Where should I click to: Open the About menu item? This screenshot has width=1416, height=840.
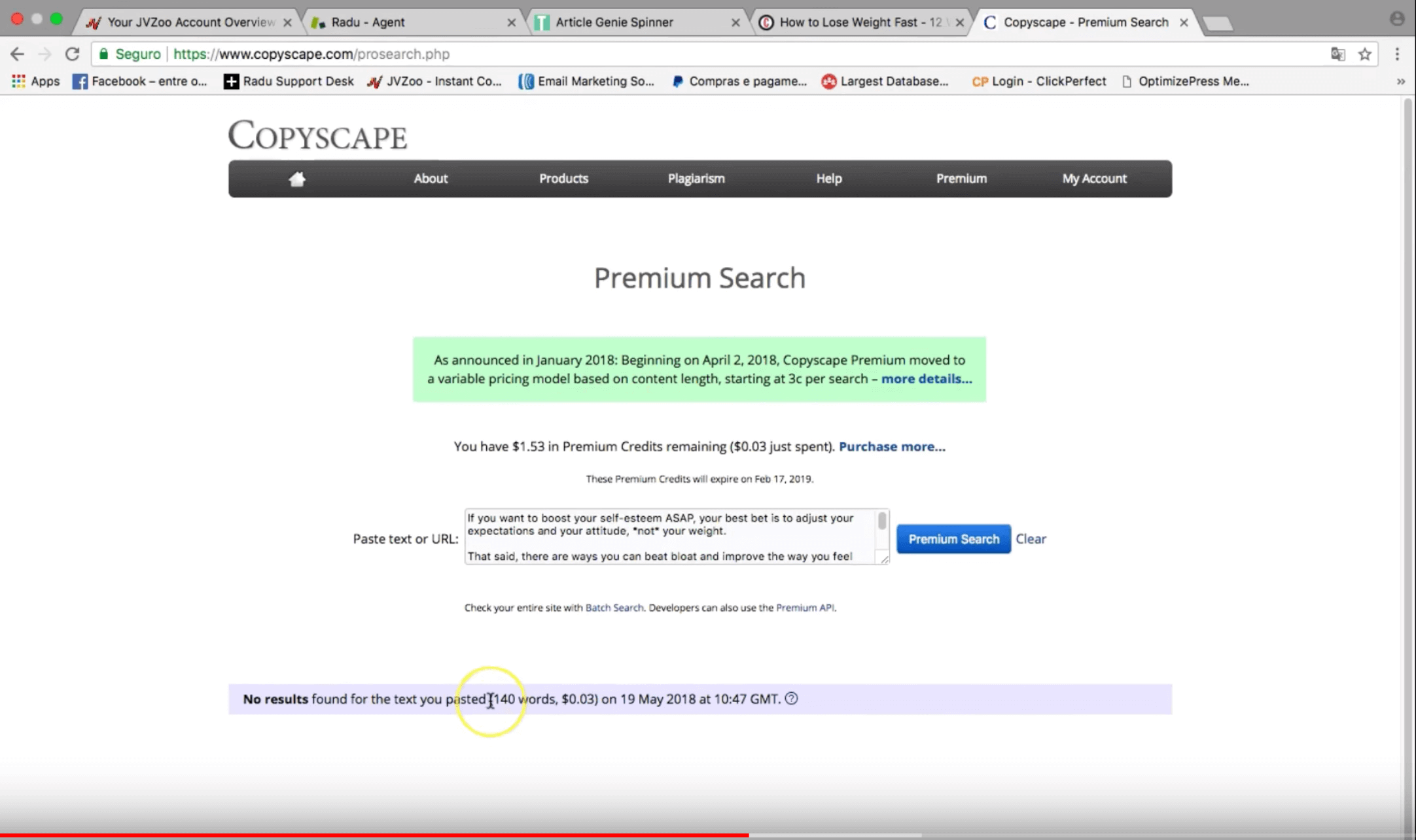pyautogui.click(x=430, y=178)
